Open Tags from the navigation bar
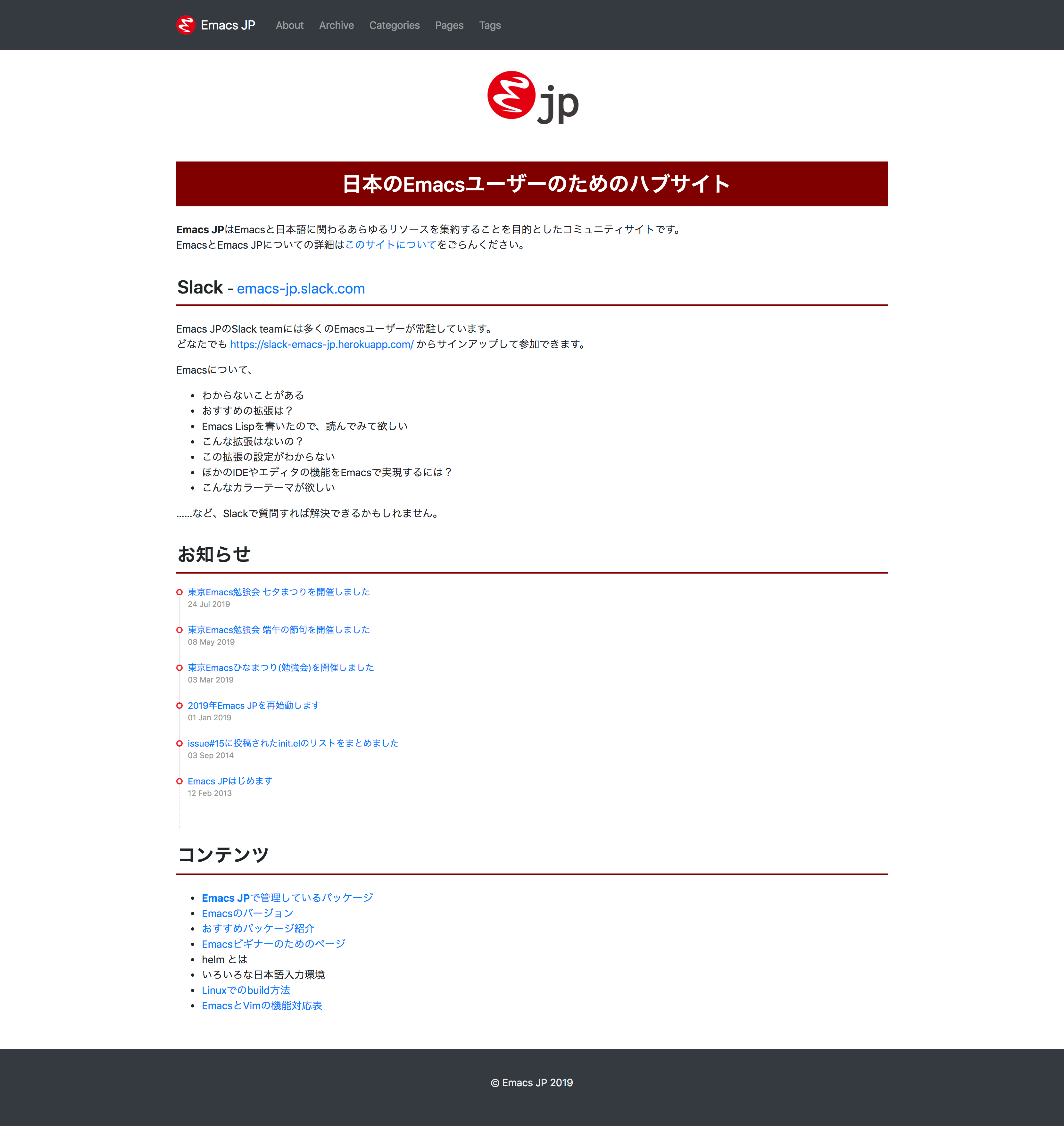 (489, 26)
